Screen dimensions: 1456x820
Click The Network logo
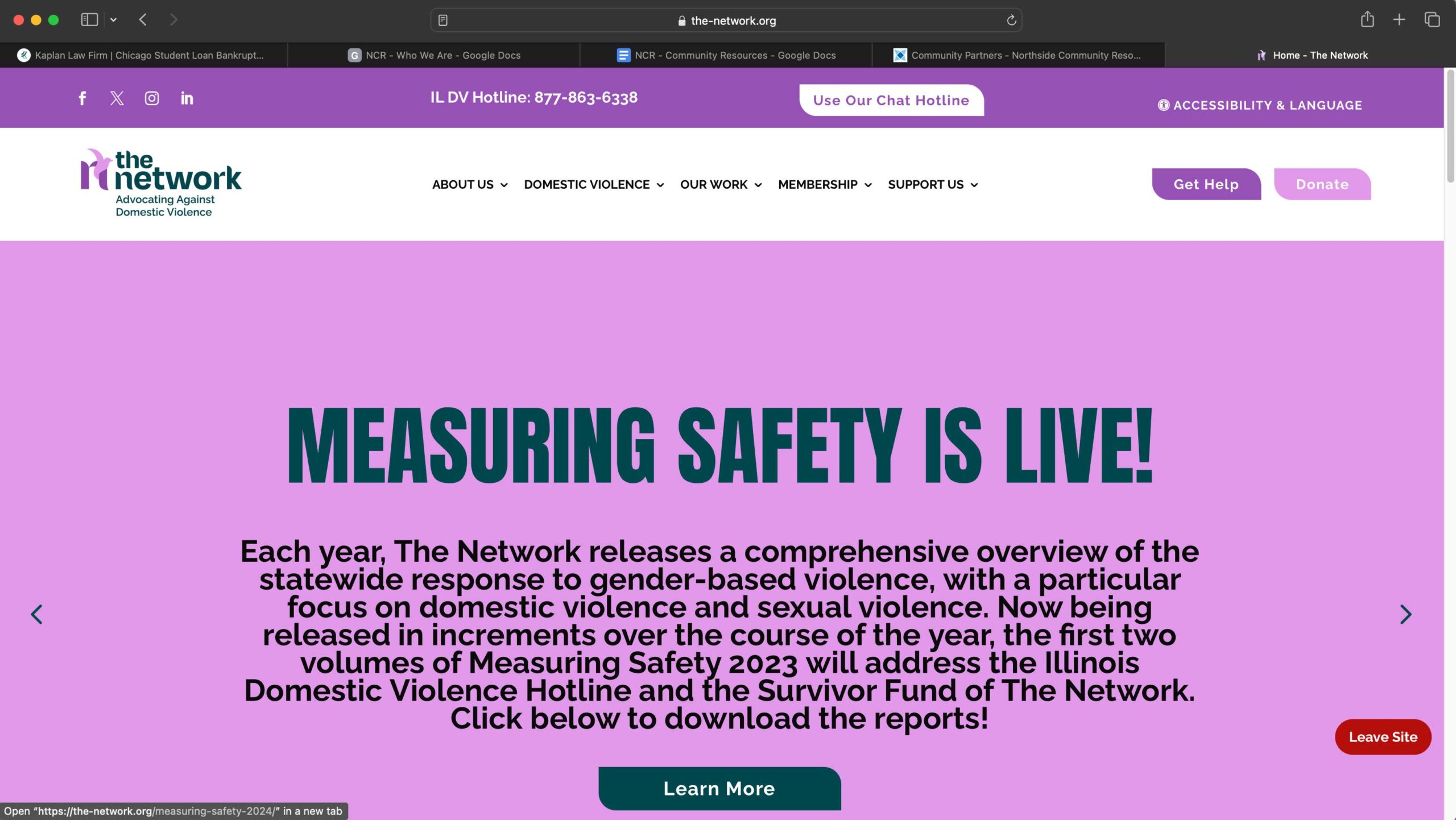point(161,183)
